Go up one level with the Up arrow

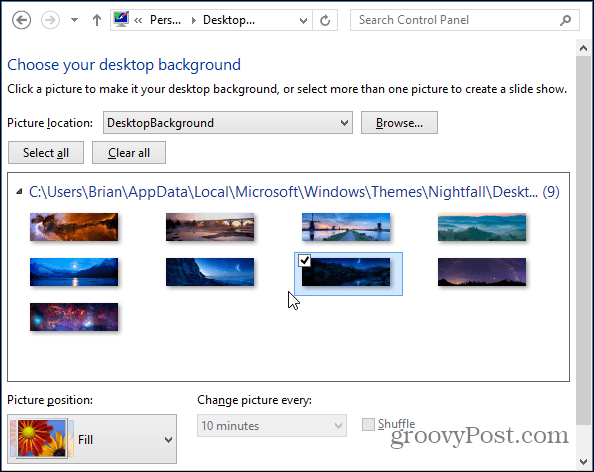(x=97, y=20)
